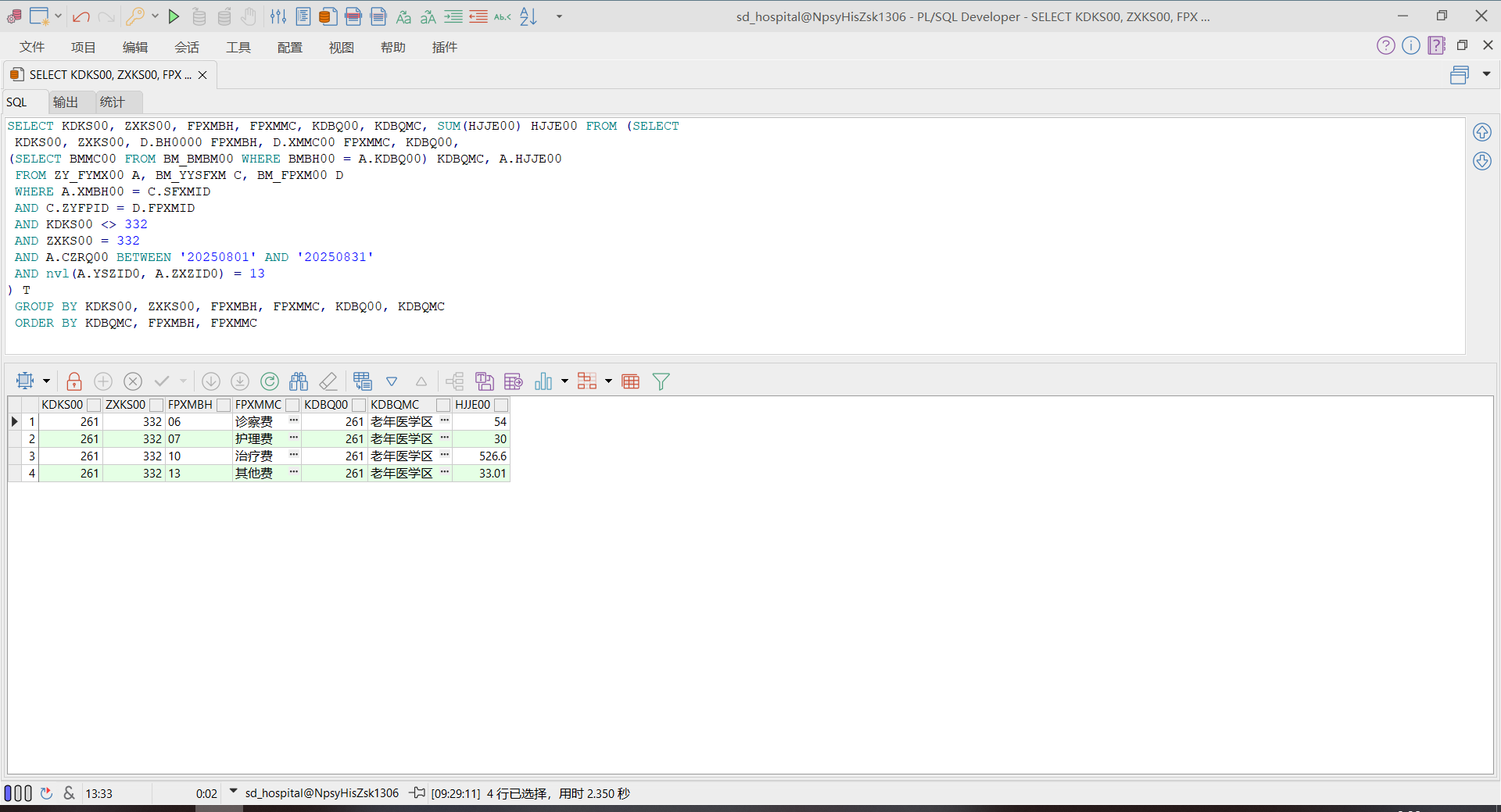The width and height of the screenshot is (1501, 812).
Task: Click the red padlock icon in results toolbar
Action: (74, 381)
